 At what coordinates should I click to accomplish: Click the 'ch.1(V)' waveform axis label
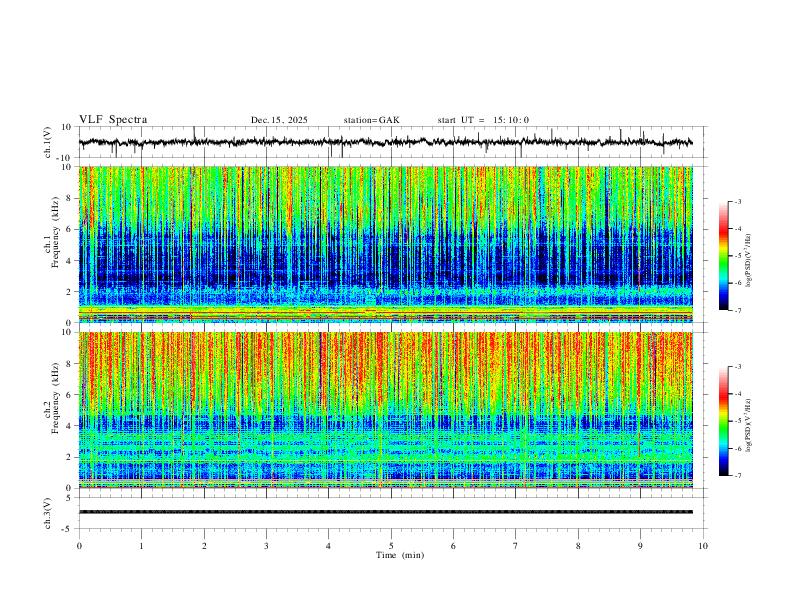coord(48,142)
